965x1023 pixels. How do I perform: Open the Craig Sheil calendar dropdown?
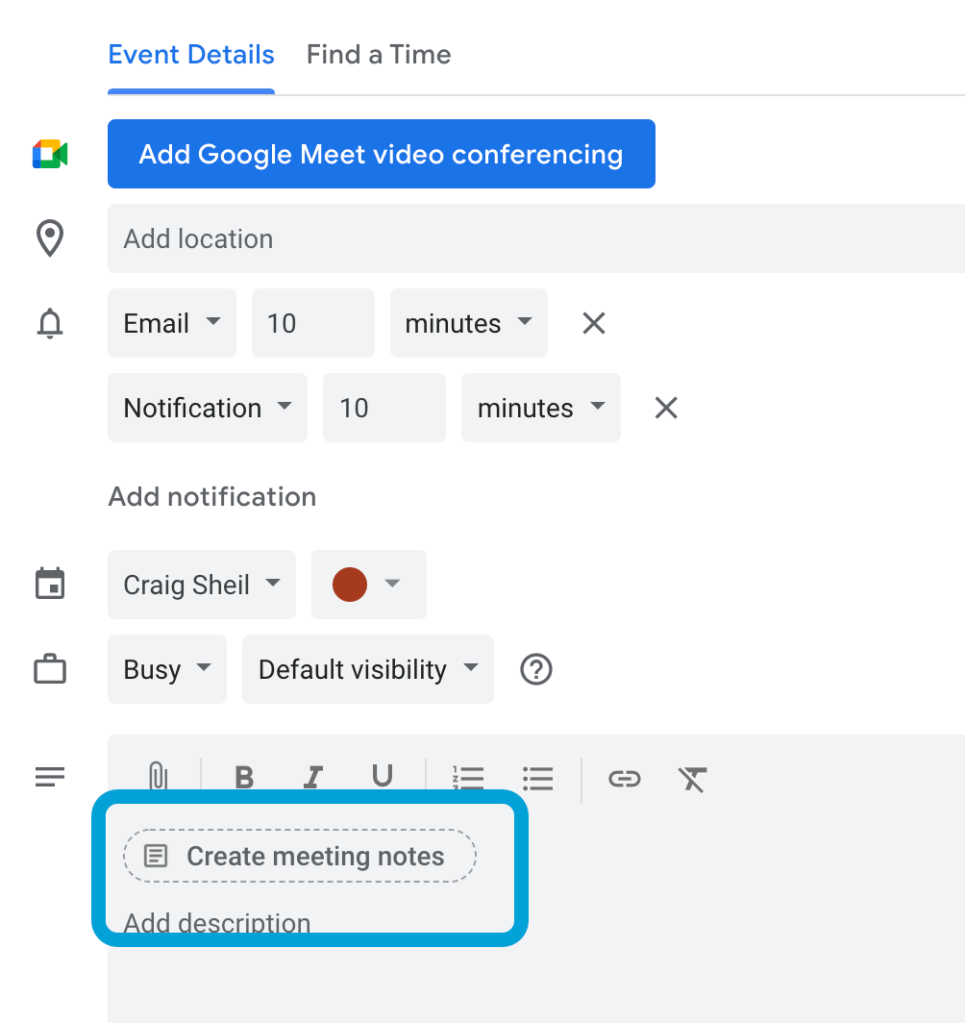tap(201, 584)
